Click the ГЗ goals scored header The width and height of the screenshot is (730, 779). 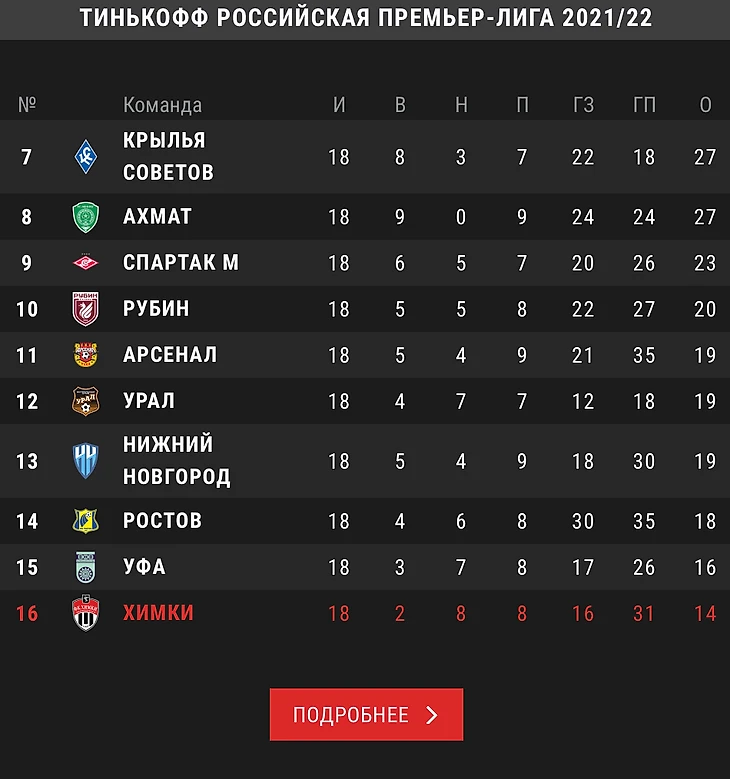point(583,105)
